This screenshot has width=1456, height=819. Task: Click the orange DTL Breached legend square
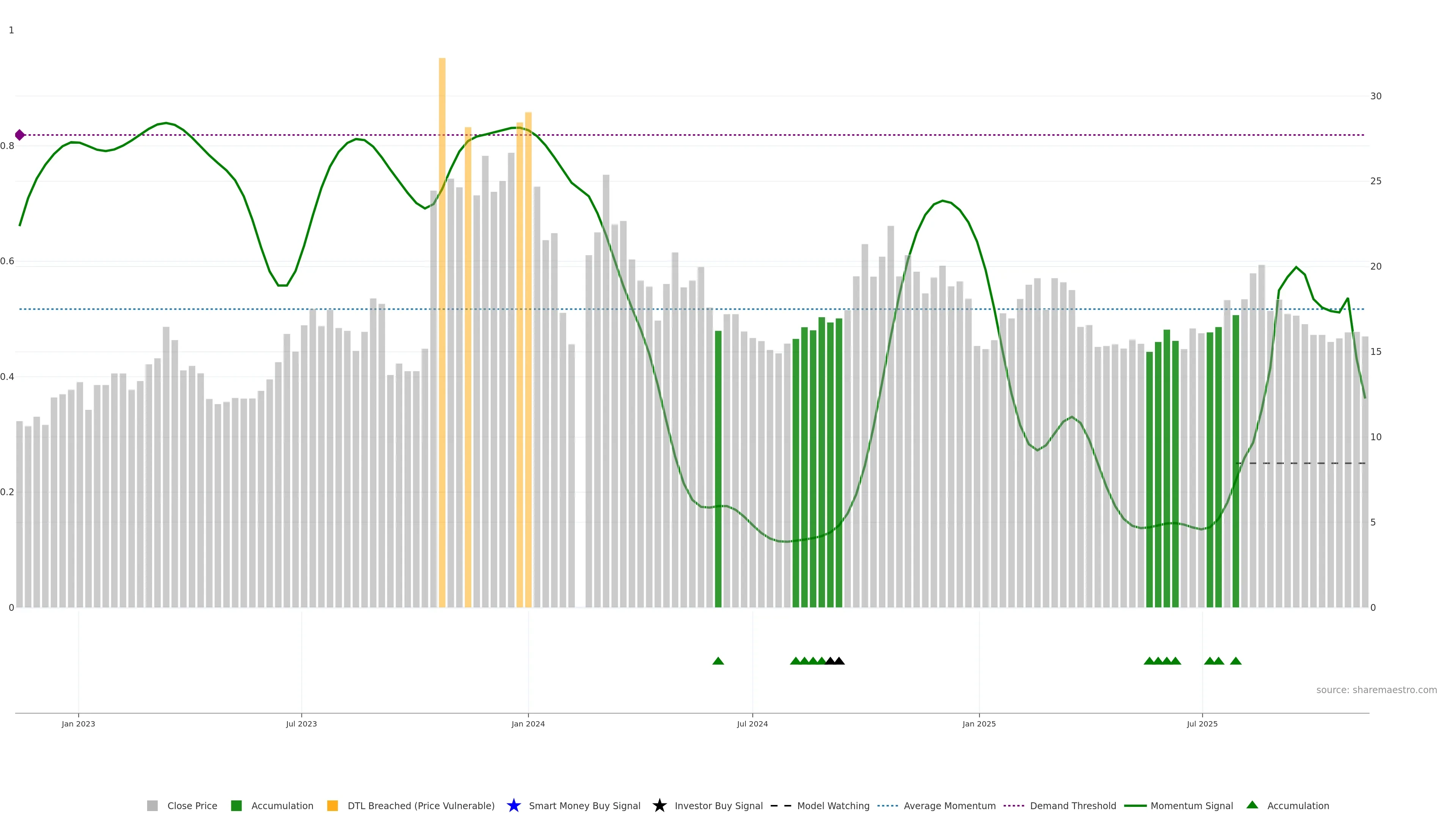pyautogui.click(x=333, y=805)
